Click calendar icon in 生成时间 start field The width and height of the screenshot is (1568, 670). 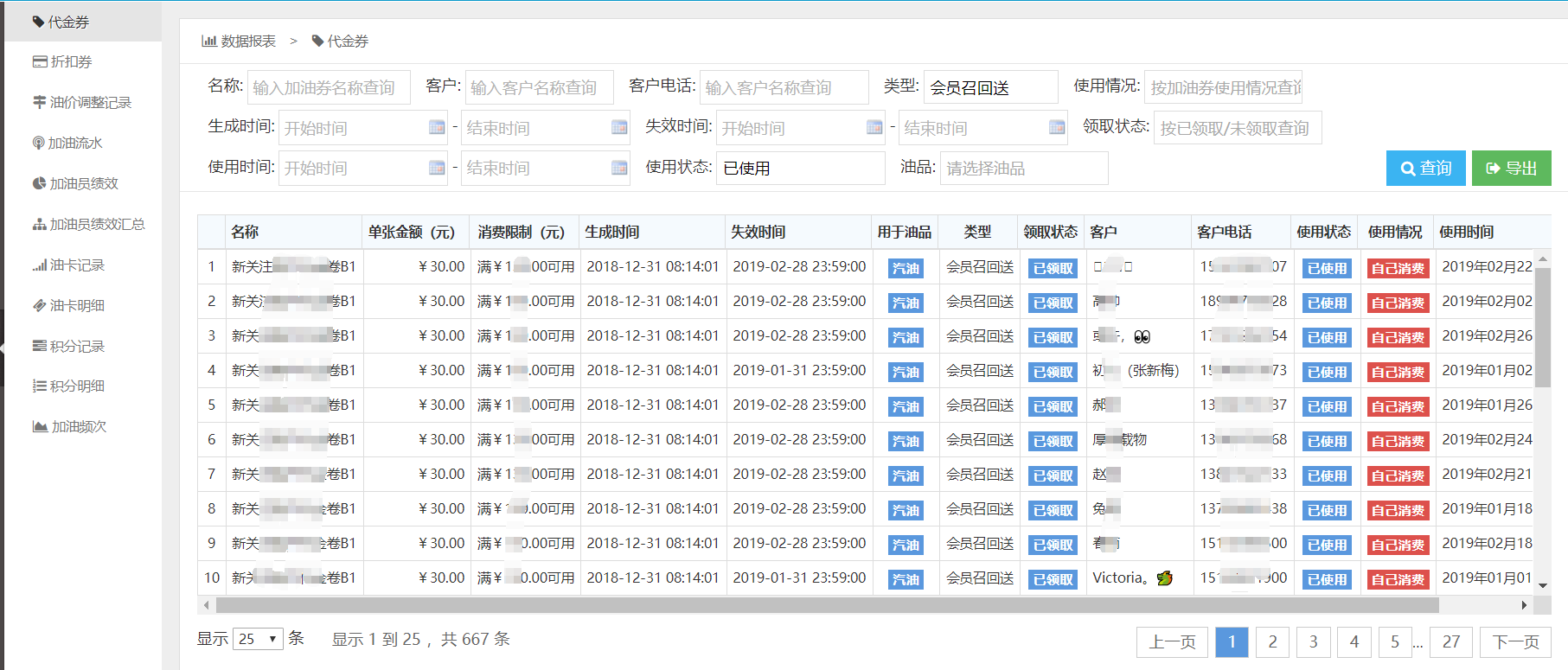pyautogui.click(x=437, y=128)
